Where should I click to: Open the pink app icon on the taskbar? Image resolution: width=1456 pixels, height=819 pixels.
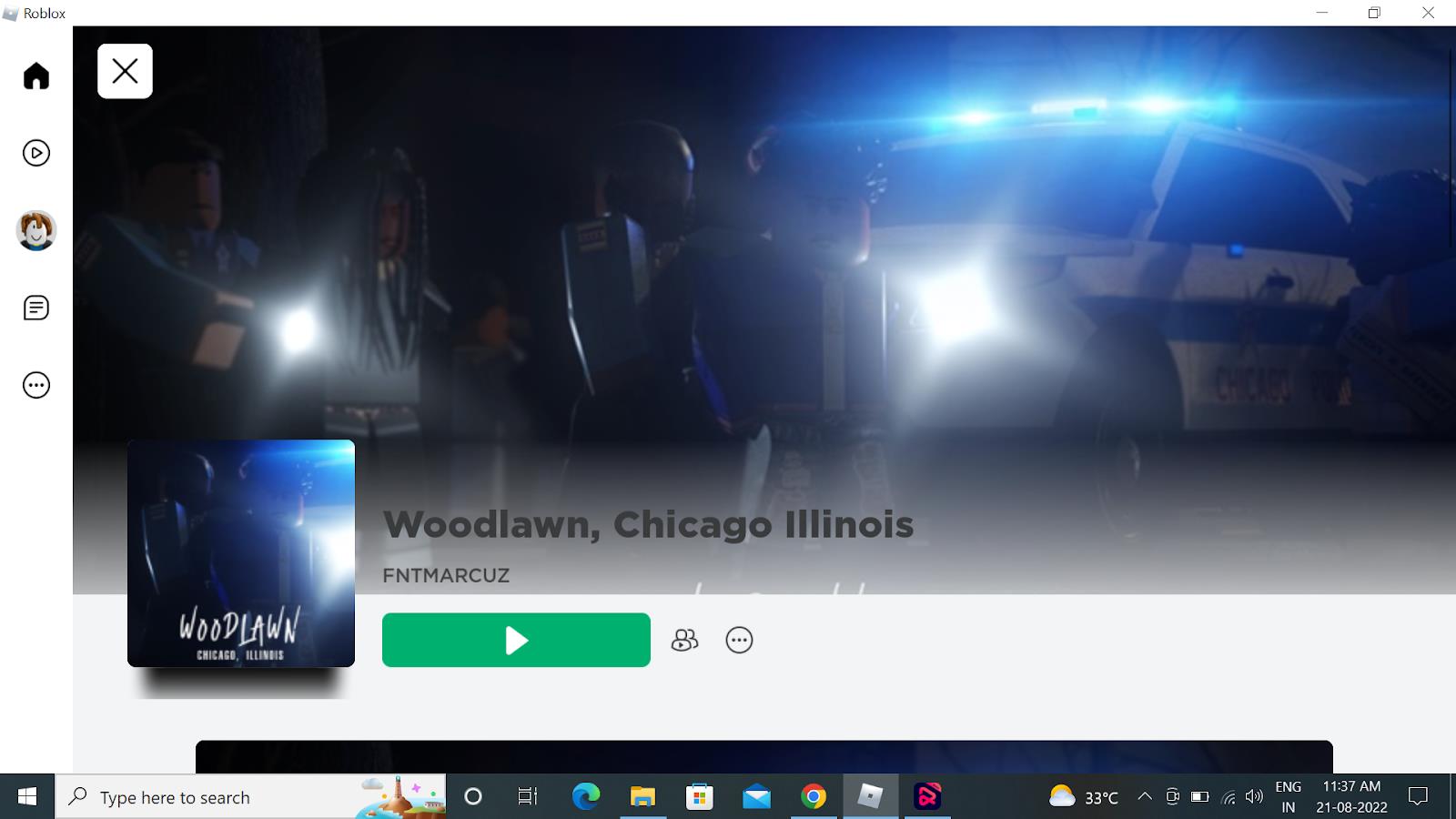click(927, 797)
